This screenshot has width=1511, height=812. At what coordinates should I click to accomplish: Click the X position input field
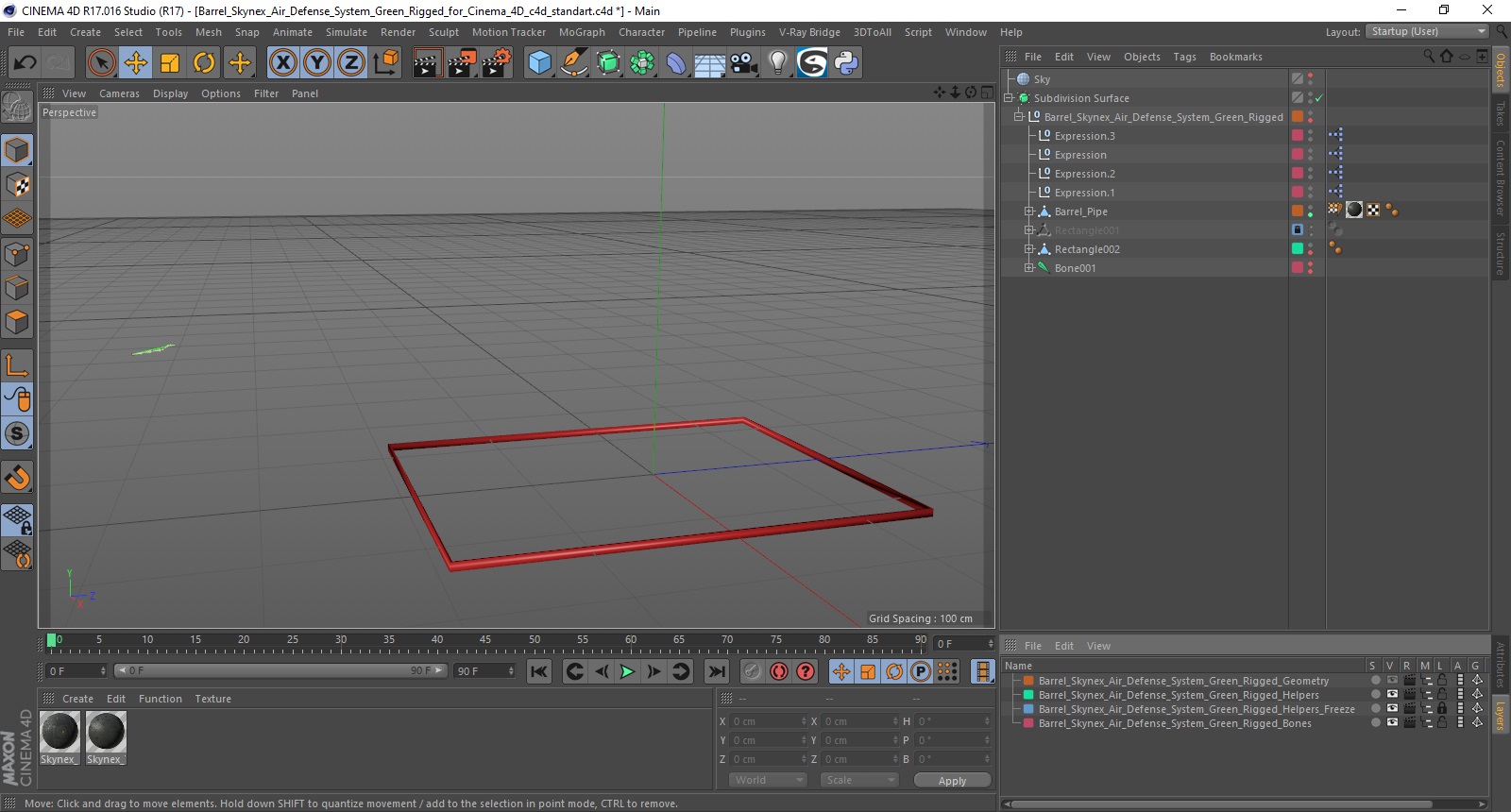770,721
